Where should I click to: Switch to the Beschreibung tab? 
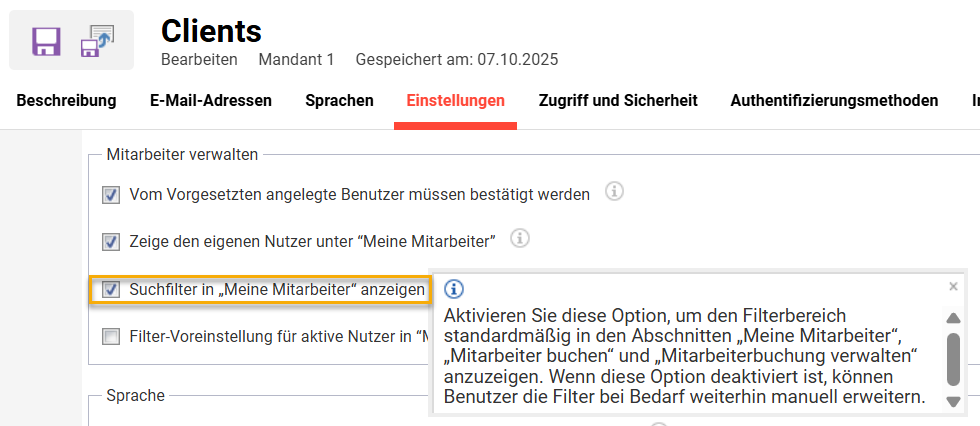pos(66,101)
